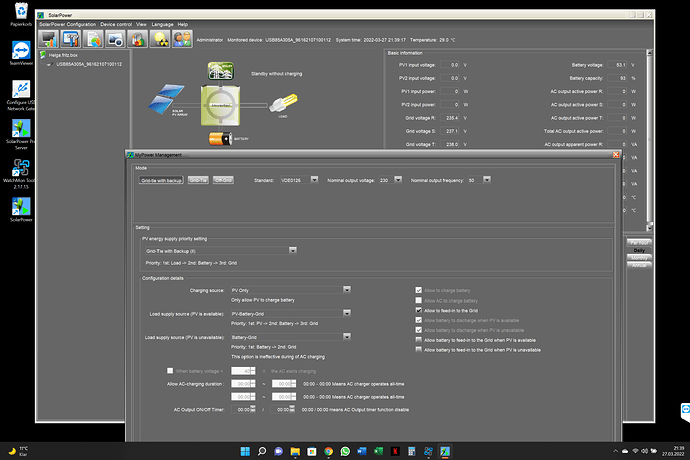Open the PV energy supply priority dropdown

coord(293,250)
